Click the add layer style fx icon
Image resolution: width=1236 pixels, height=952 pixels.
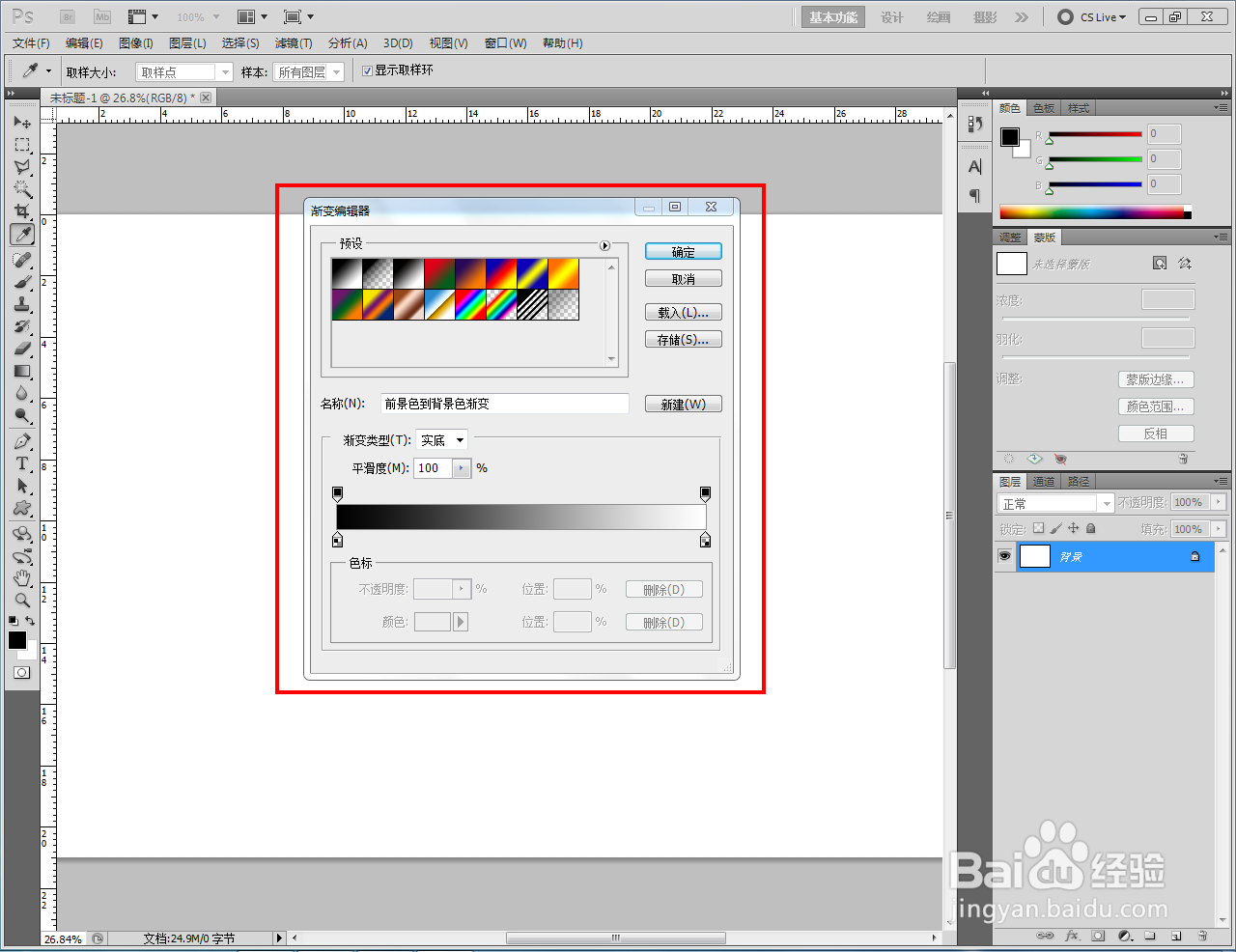pos(1072,936)
